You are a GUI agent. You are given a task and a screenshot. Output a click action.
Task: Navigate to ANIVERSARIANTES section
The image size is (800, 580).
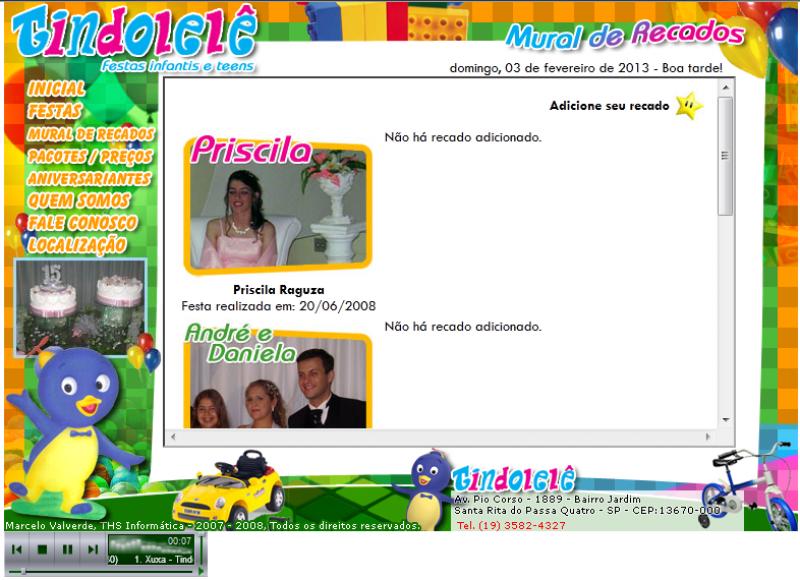click(89, 178)
